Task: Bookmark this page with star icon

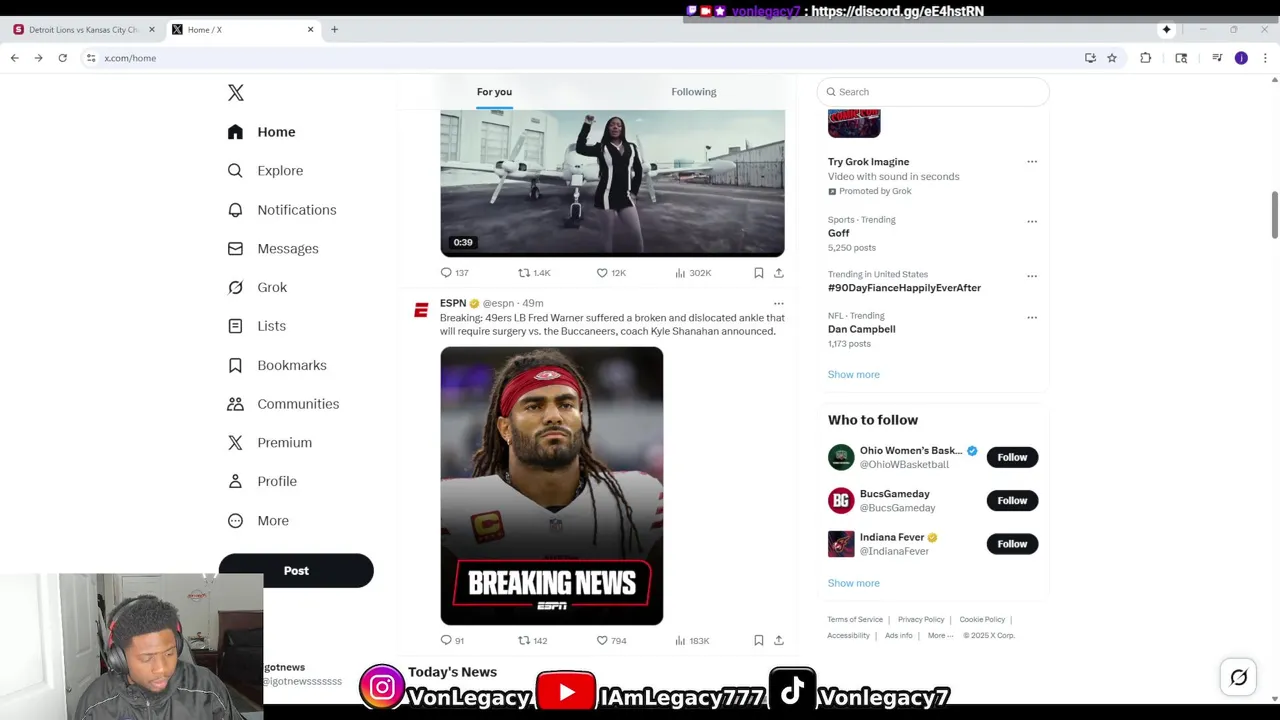Action: [x=1112, y=58]
